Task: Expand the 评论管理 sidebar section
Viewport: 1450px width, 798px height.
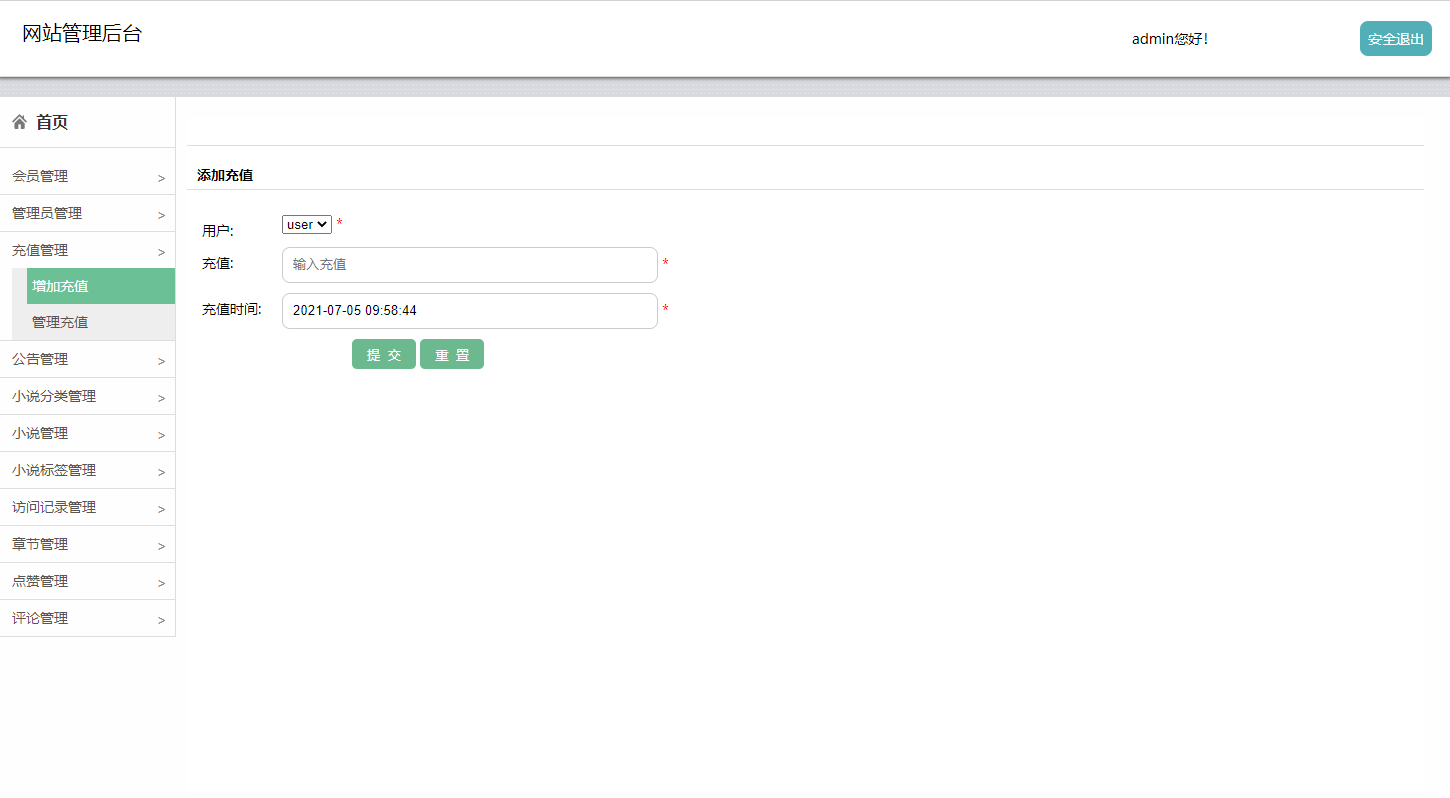Action: pos(87,618)
